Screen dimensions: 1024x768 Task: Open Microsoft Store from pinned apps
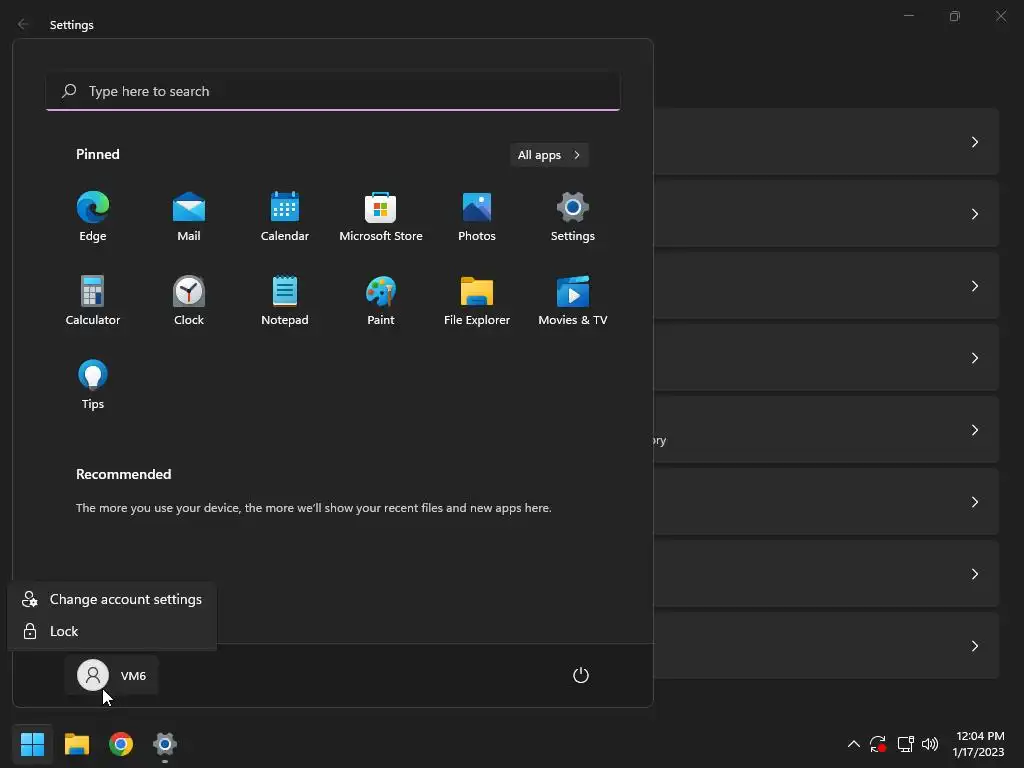coord(381,217)
